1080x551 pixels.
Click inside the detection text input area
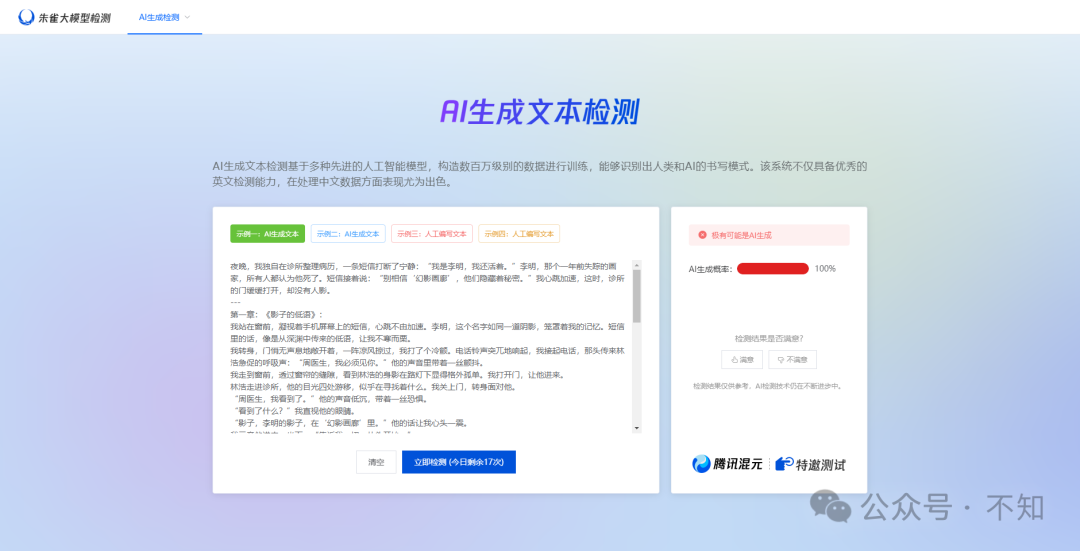coord(430,350)
